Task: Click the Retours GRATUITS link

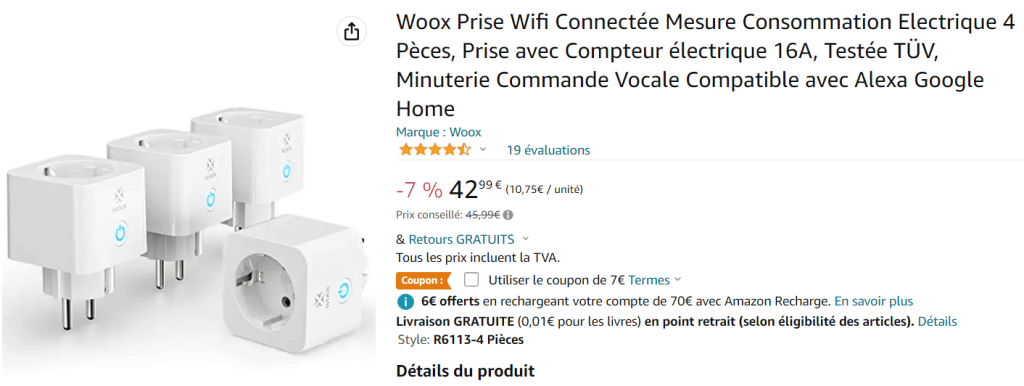Action: tap(461, 239)
